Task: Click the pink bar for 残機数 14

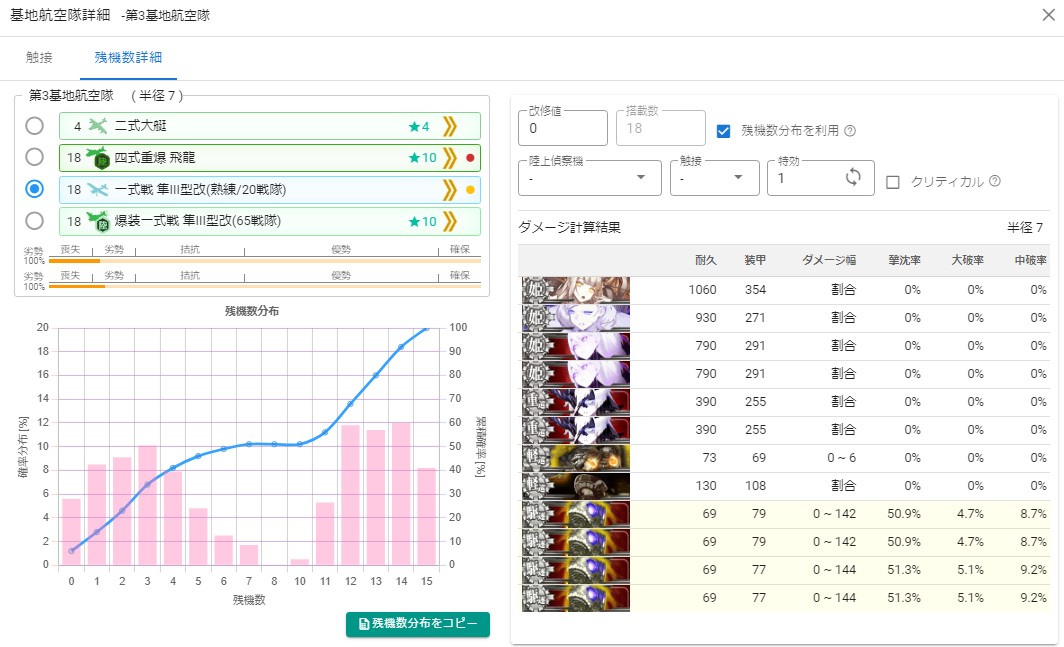Action: 401,493
